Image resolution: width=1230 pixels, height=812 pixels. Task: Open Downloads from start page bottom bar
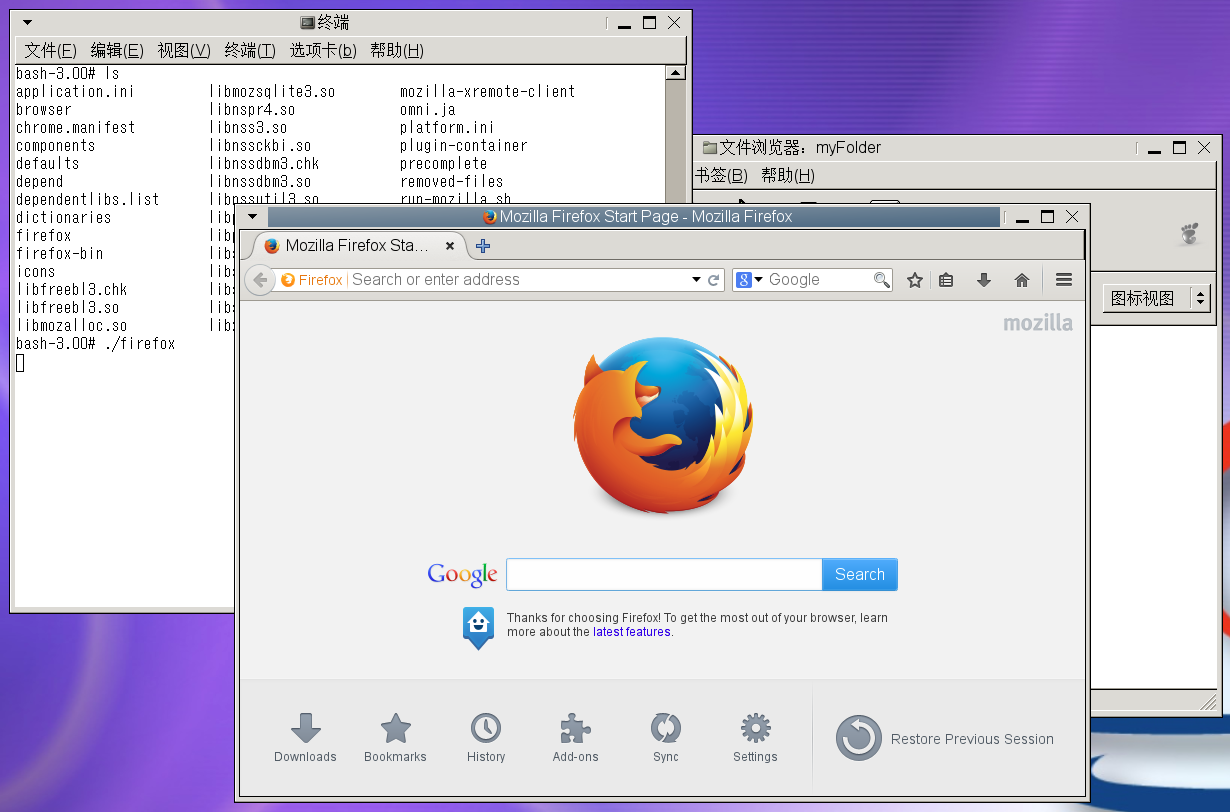[305, 738]
